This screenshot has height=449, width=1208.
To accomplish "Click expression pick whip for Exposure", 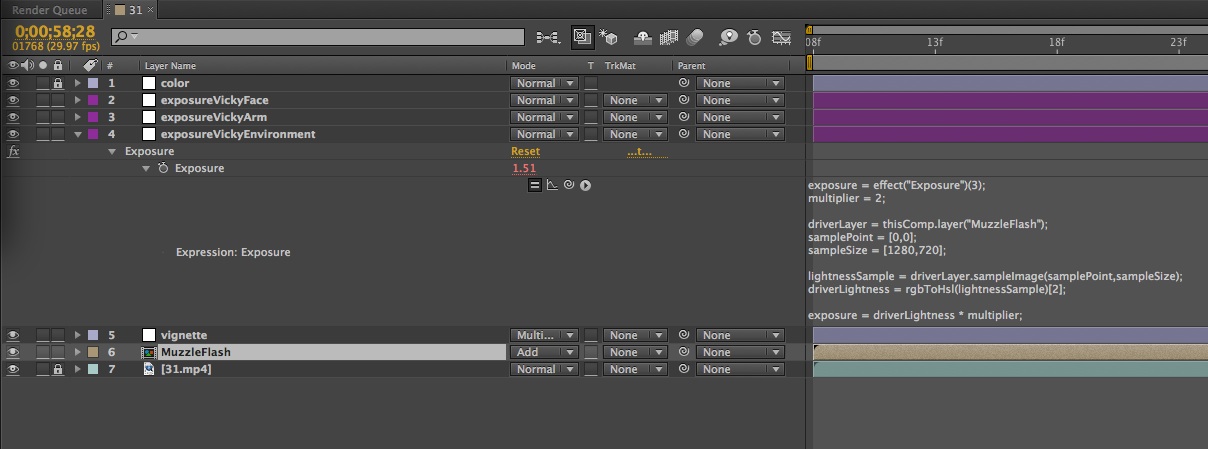I will pos(568,185).
